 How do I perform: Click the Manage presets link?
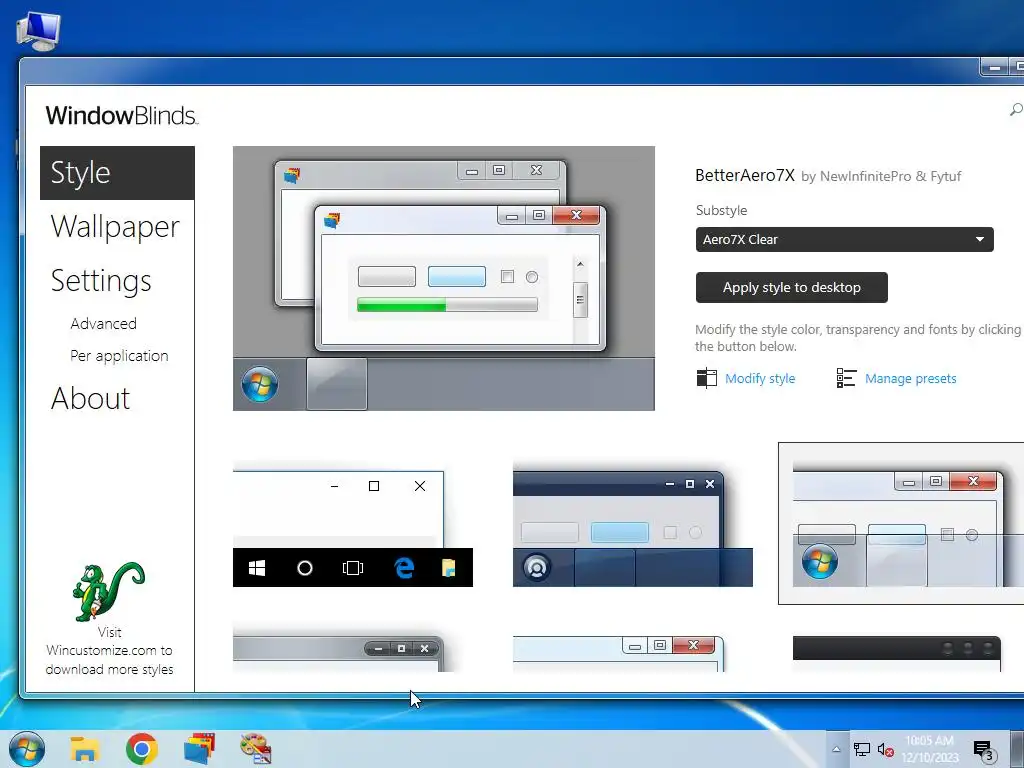pyautogui.click(x=910, y=379)
